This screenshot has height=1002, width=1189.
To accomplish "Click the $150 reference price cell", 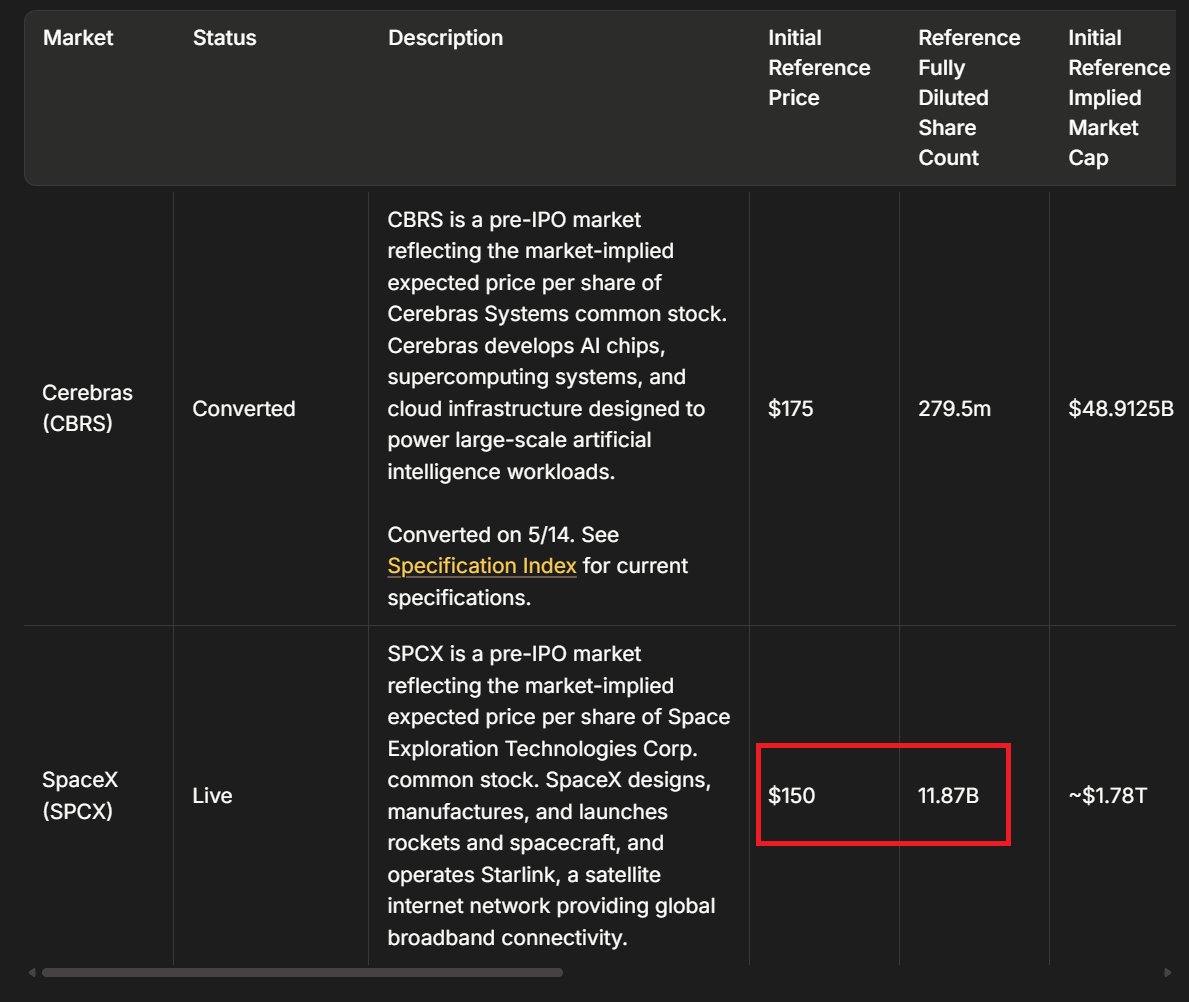I will pyautogui.click(x=791, y=796).
